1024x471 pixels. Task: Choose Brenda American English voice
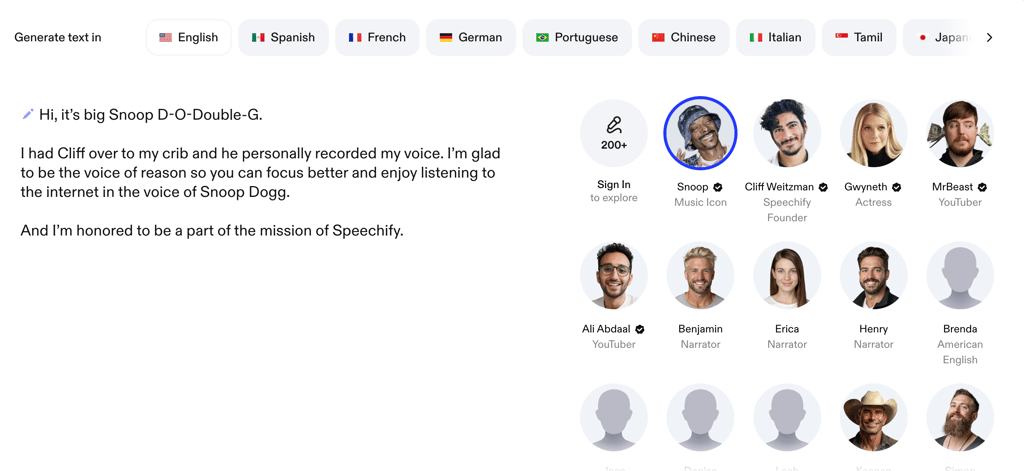(960, 276)
